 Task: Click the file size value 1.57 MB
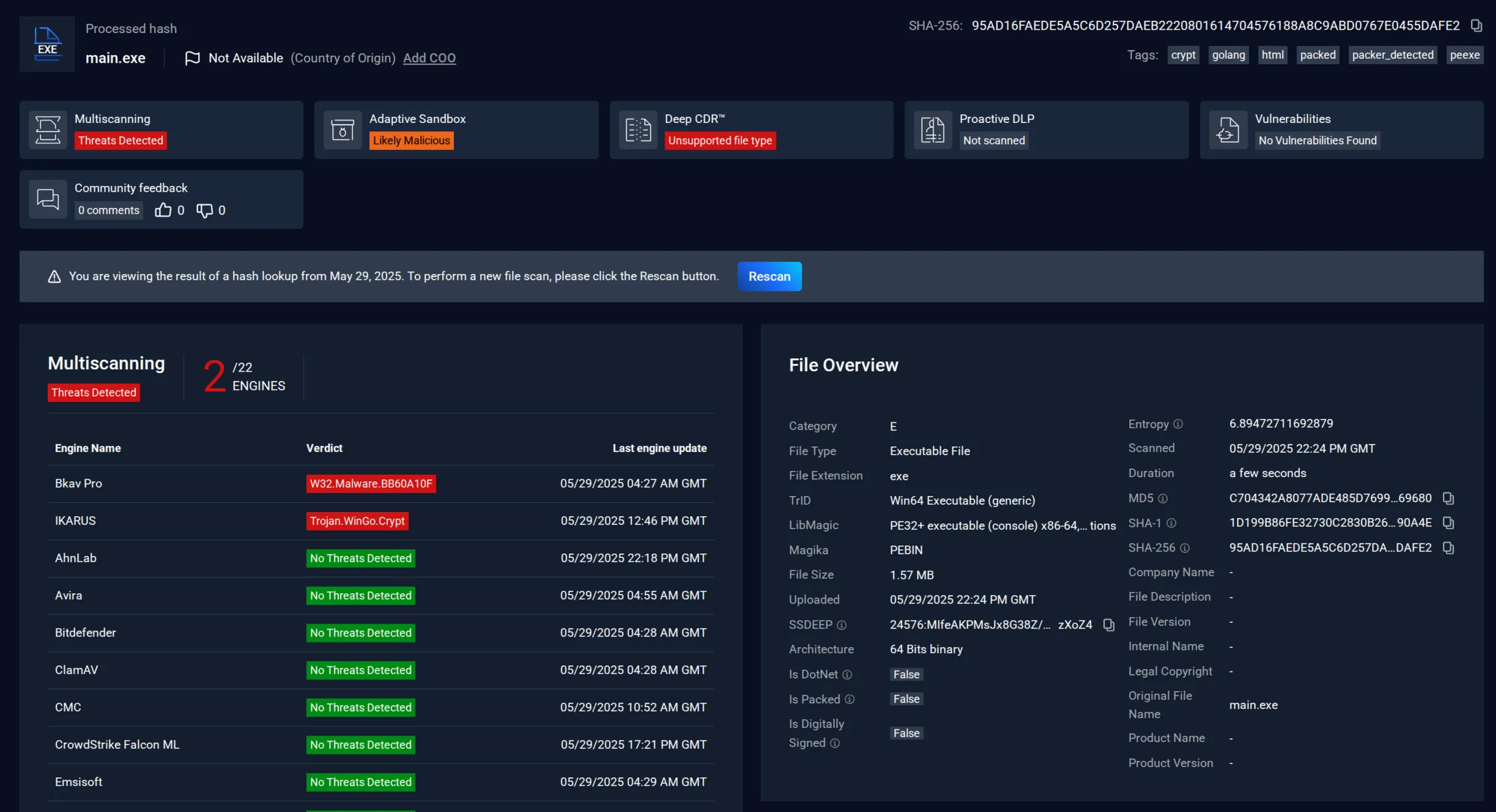912,575
